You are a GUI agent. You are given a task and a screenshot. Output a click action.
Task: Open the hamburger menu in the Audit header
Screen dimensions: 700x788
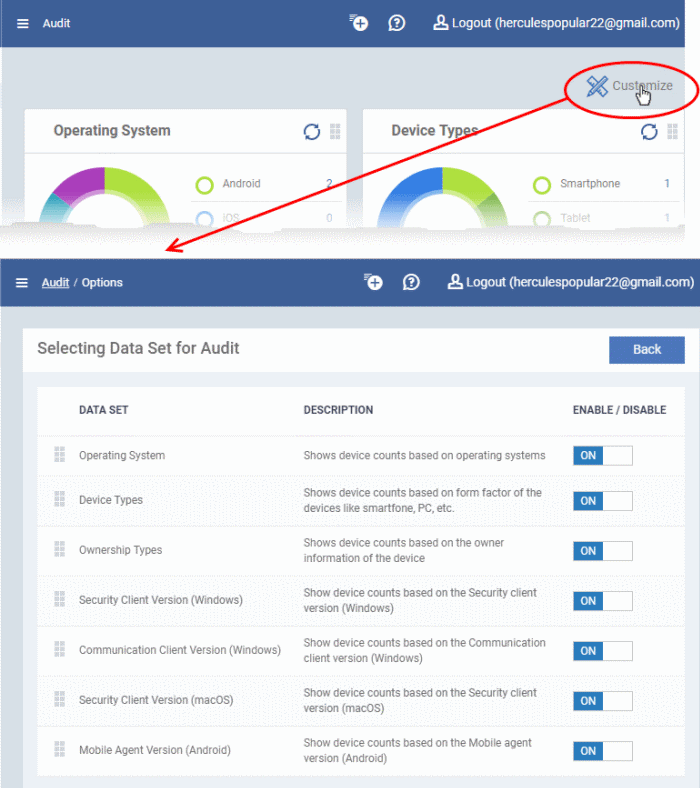(x=23, y=24)
